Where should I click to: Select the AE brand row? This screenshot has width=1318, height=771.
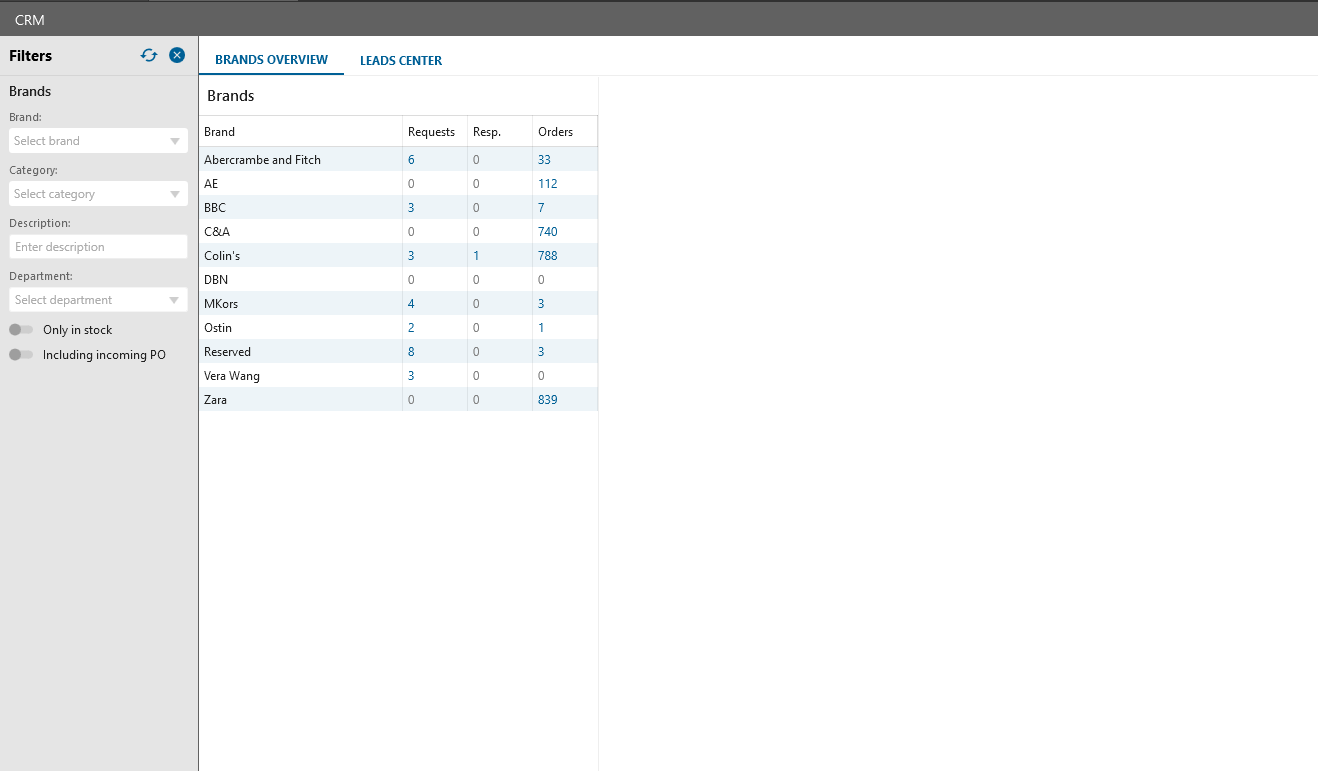(399, 184)
